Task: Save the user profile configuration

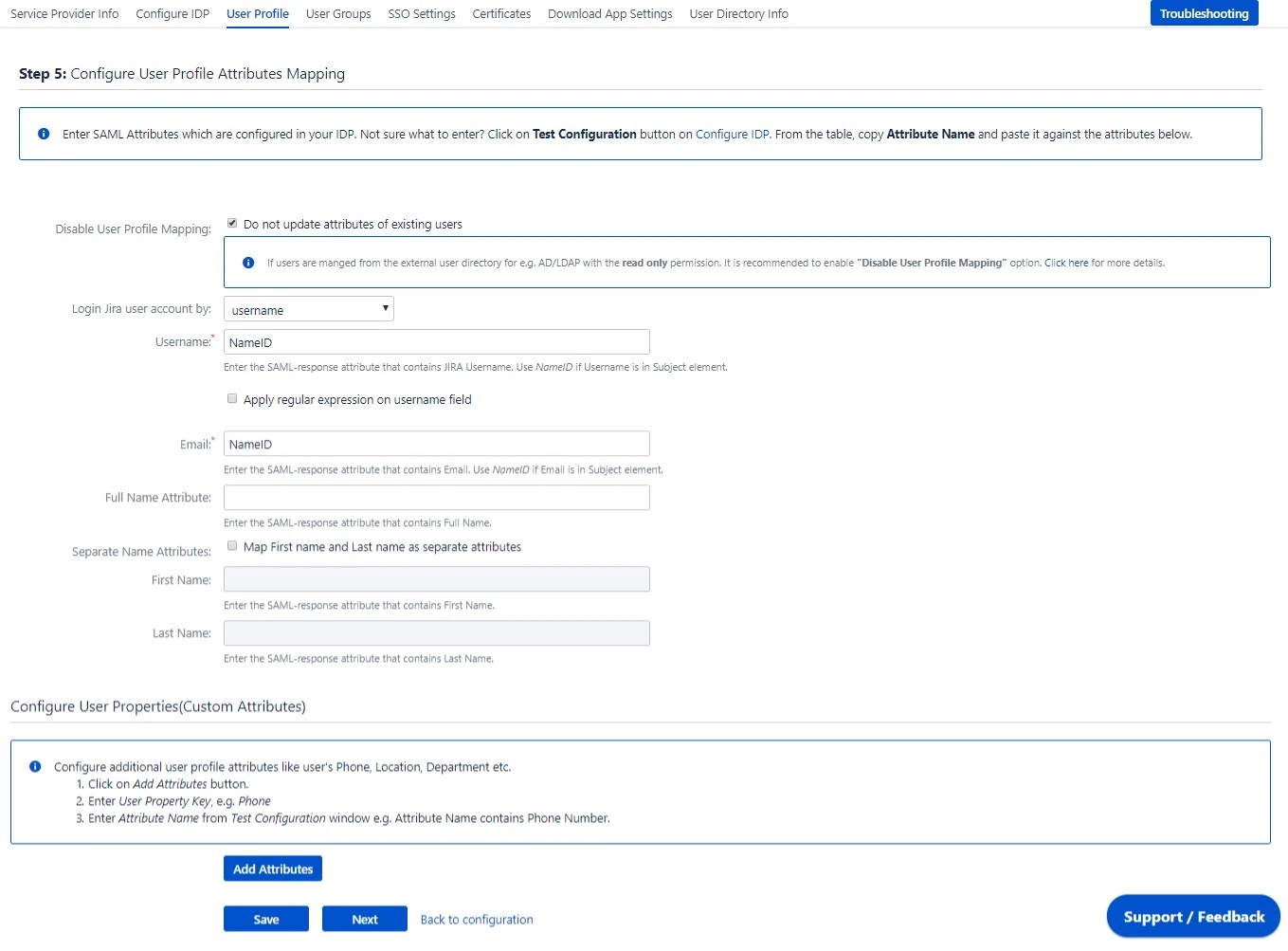Action: (x=266, y=919)
